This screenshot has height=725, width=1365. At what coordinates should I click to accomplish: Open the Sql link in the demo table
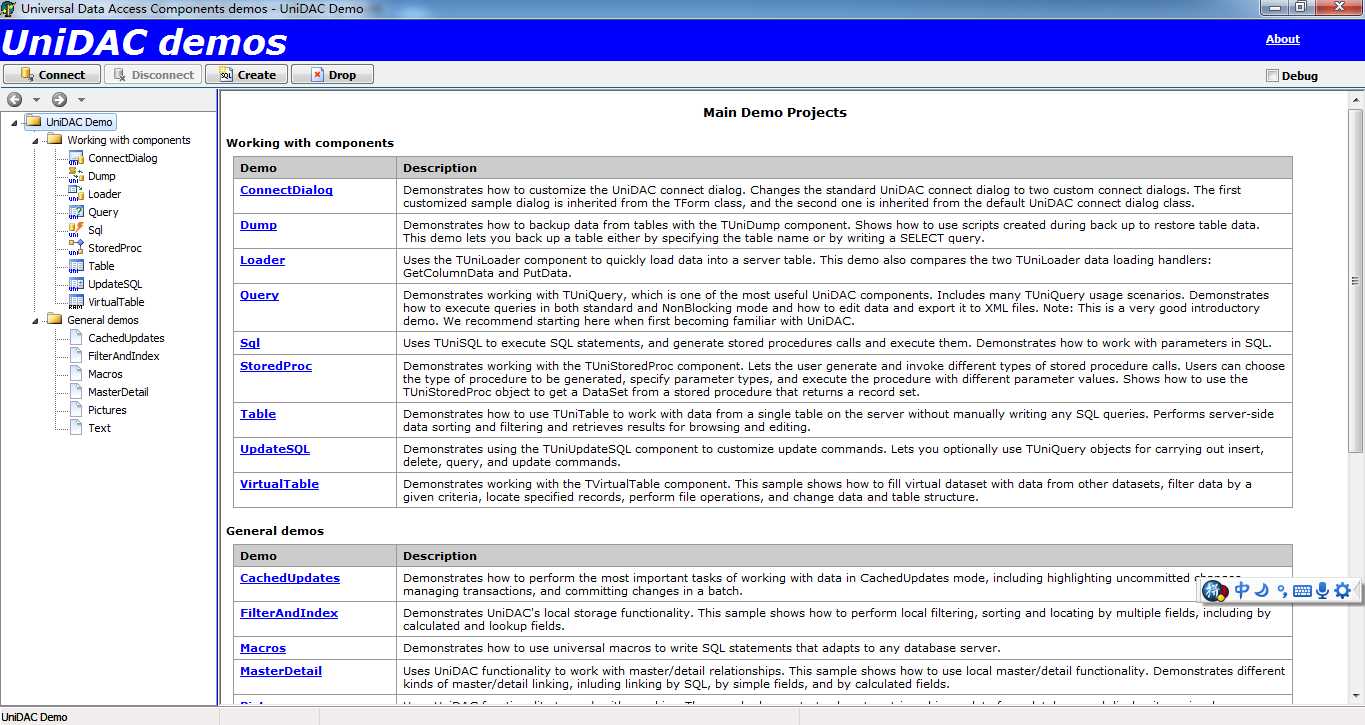pos(250,343)
